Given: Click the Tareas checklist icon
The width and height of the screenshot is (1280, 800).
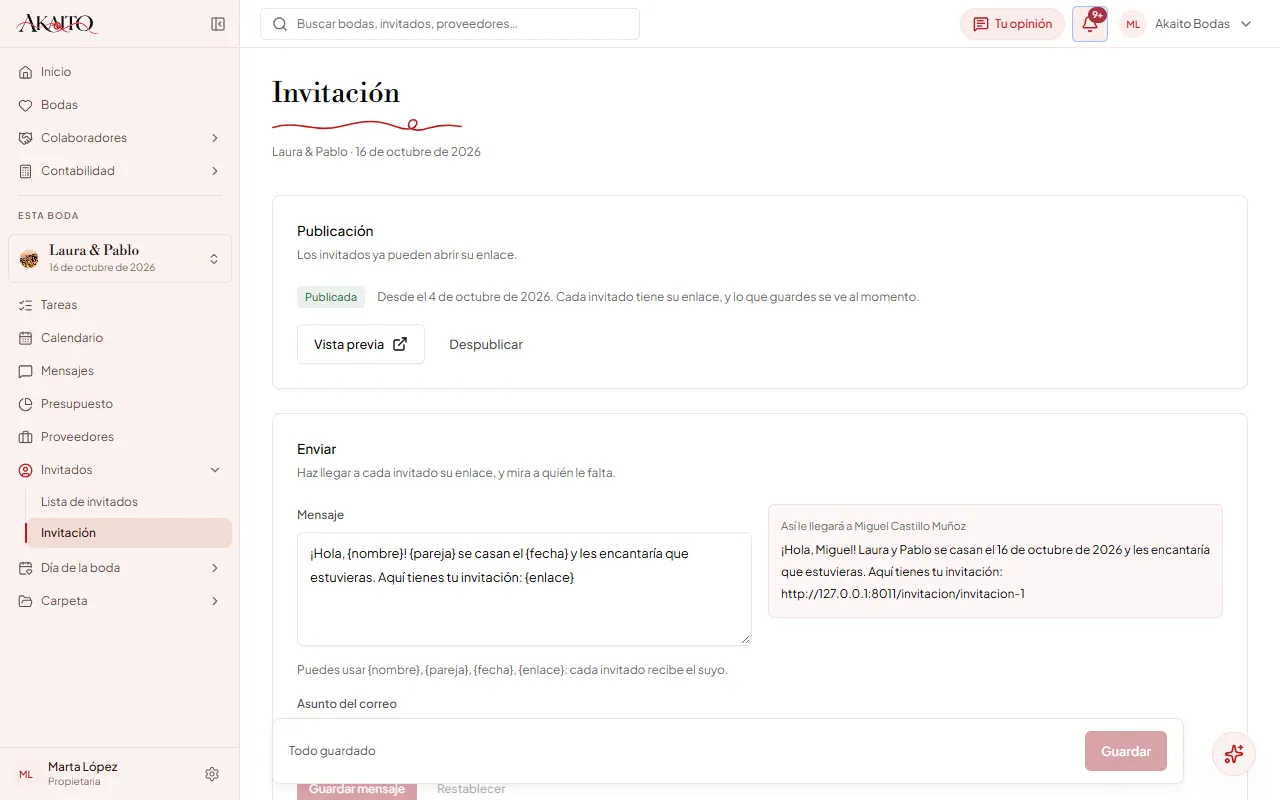Looking at the screenshot, I should tap(26, 305).
